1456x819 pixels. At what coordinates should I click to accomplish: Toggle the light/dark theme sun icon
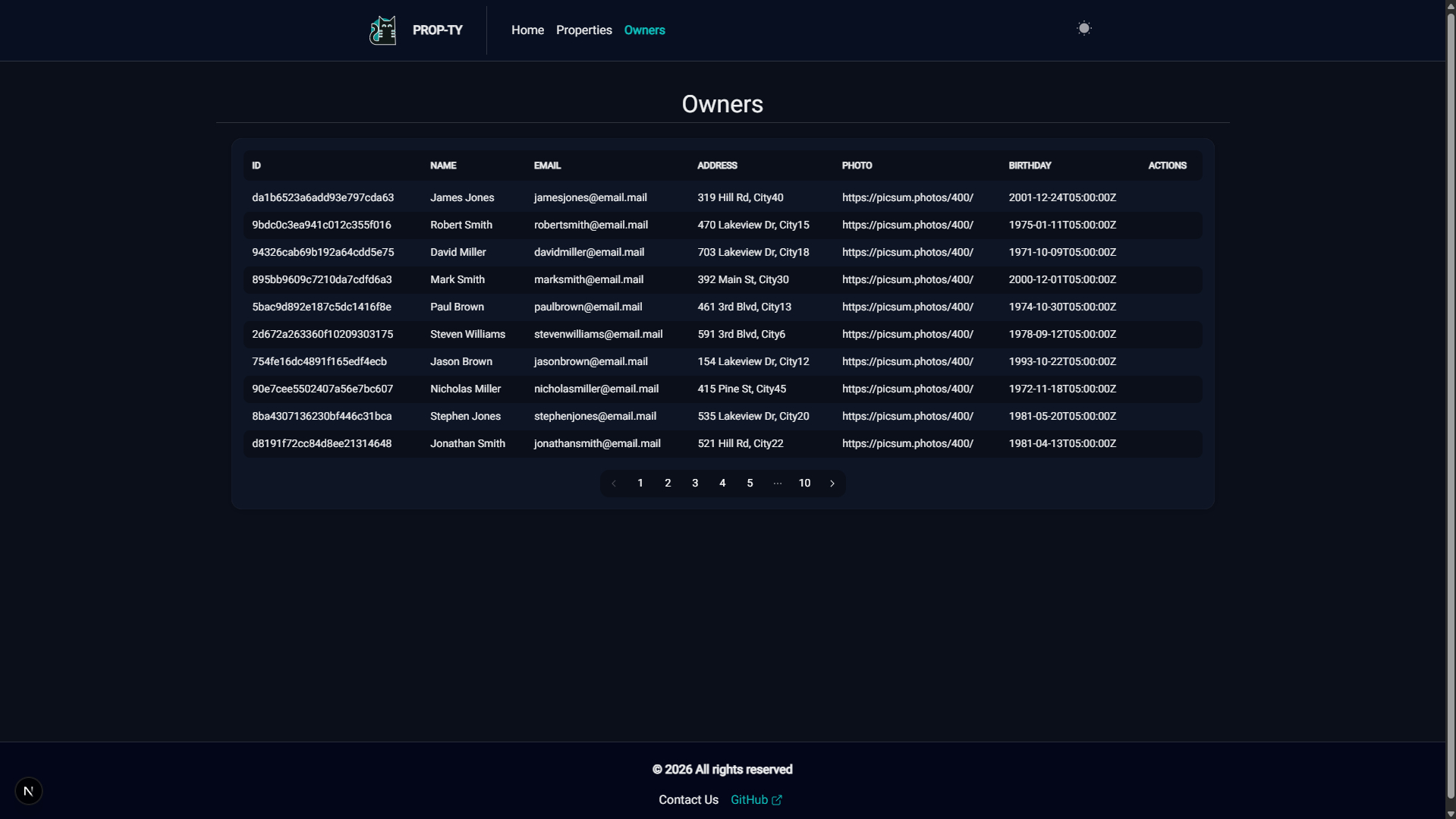[x=1083, y=29]
